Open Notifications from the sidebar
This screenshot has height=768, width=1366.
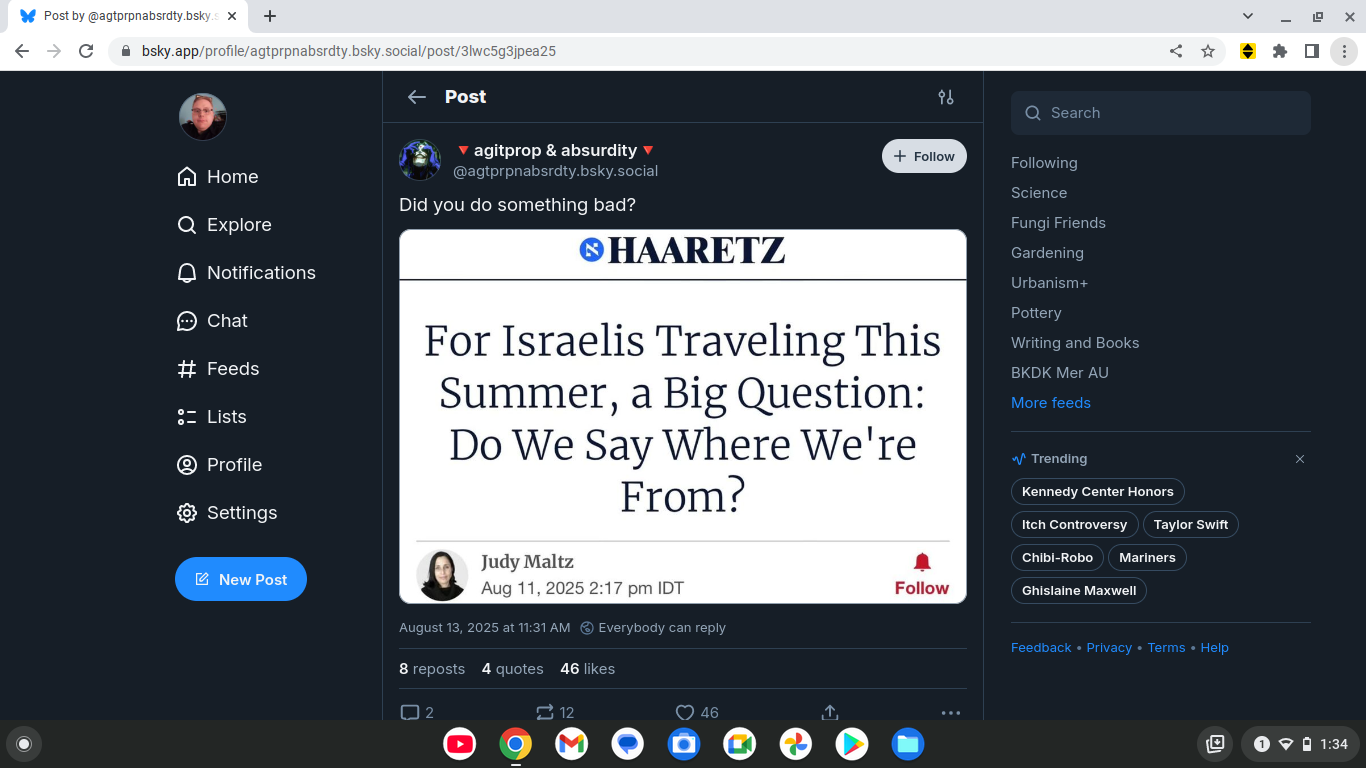coord(246,273)
